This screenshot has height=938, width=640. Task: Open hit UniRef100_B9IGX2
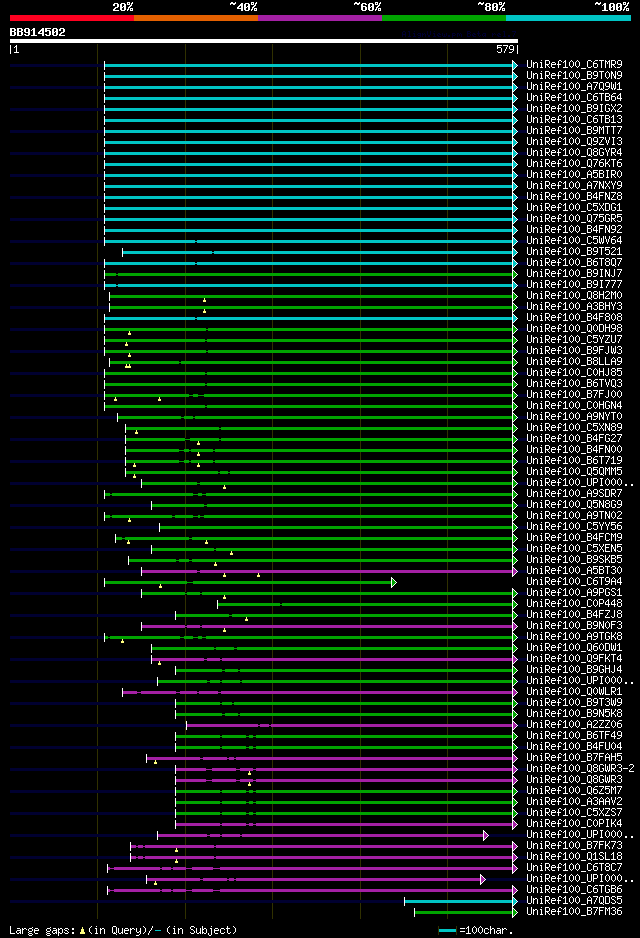coord(574,108)
